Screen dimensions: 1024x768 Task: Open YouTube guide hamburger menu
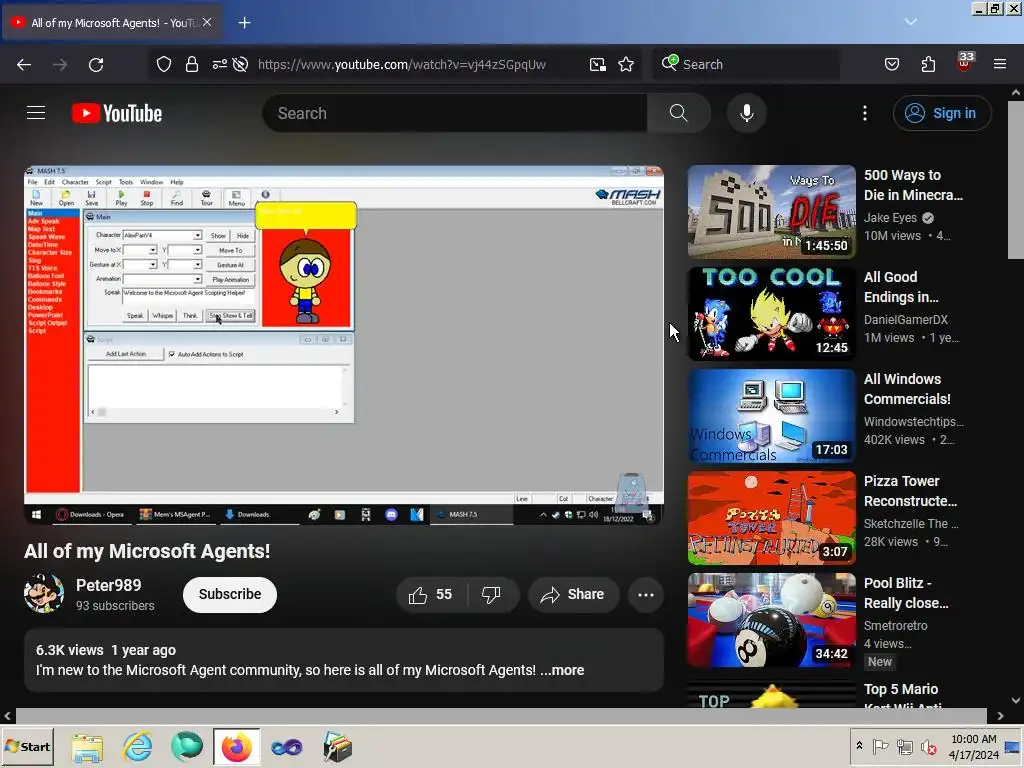(x=36, y=113)
